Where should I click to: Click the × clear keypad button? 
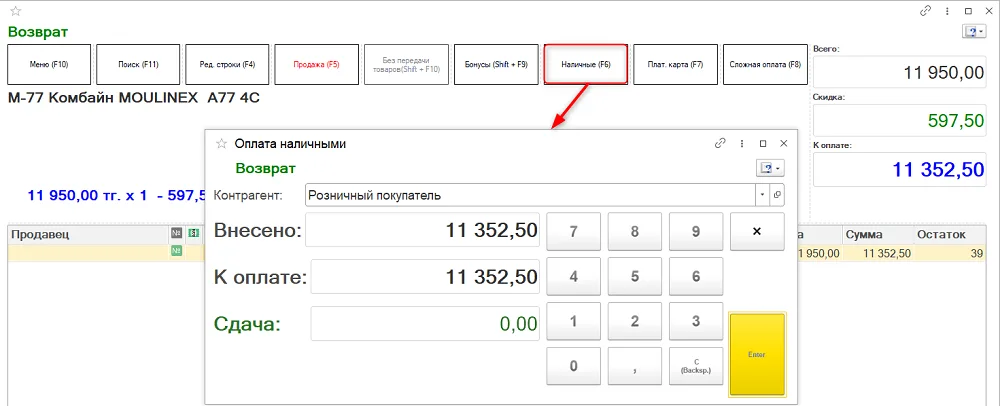(x=757, y=232)
